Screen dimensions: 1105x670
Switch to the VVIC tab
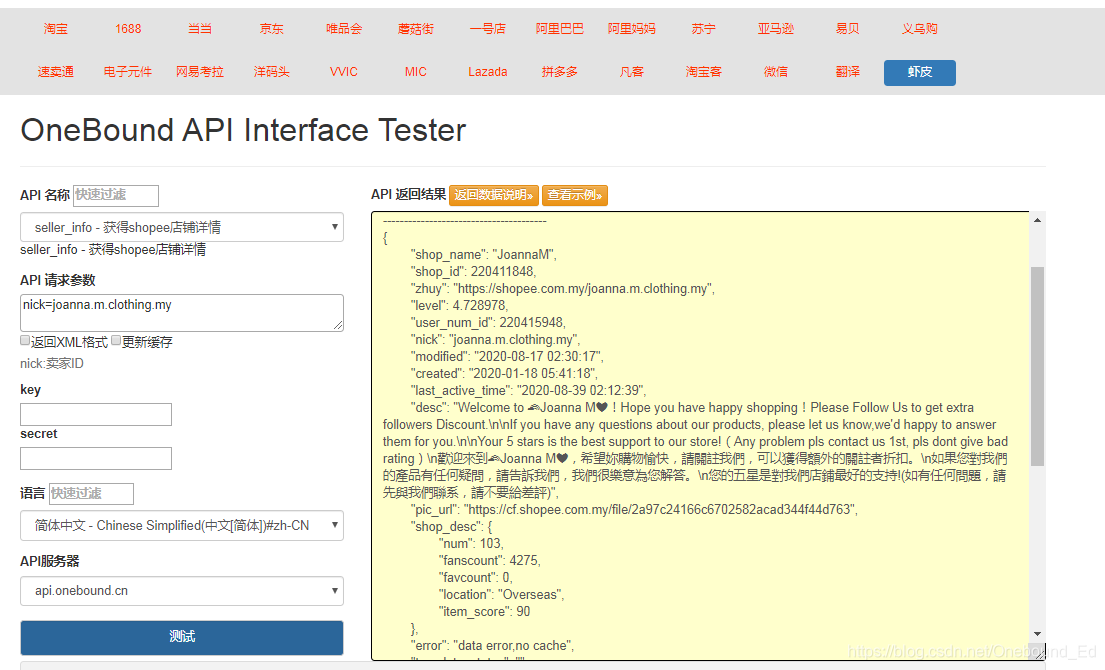(x=344, y=72)
